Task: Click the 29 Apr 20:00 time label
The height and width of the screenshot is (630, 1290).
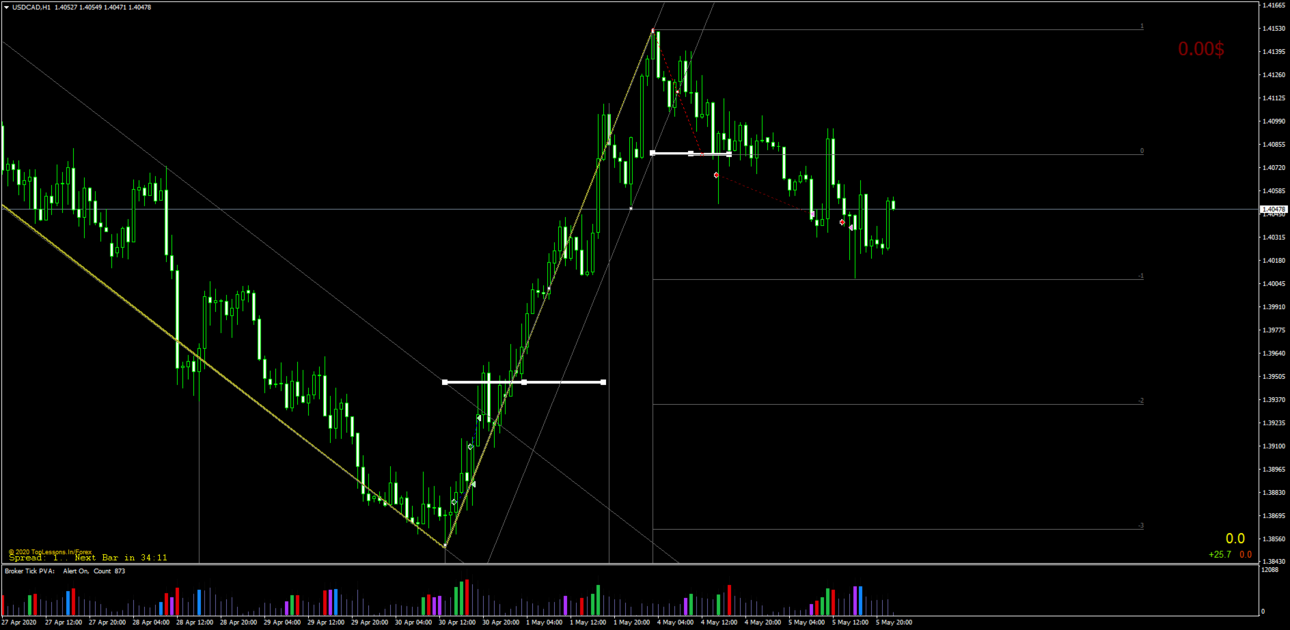Action: (x=370, y=622)
